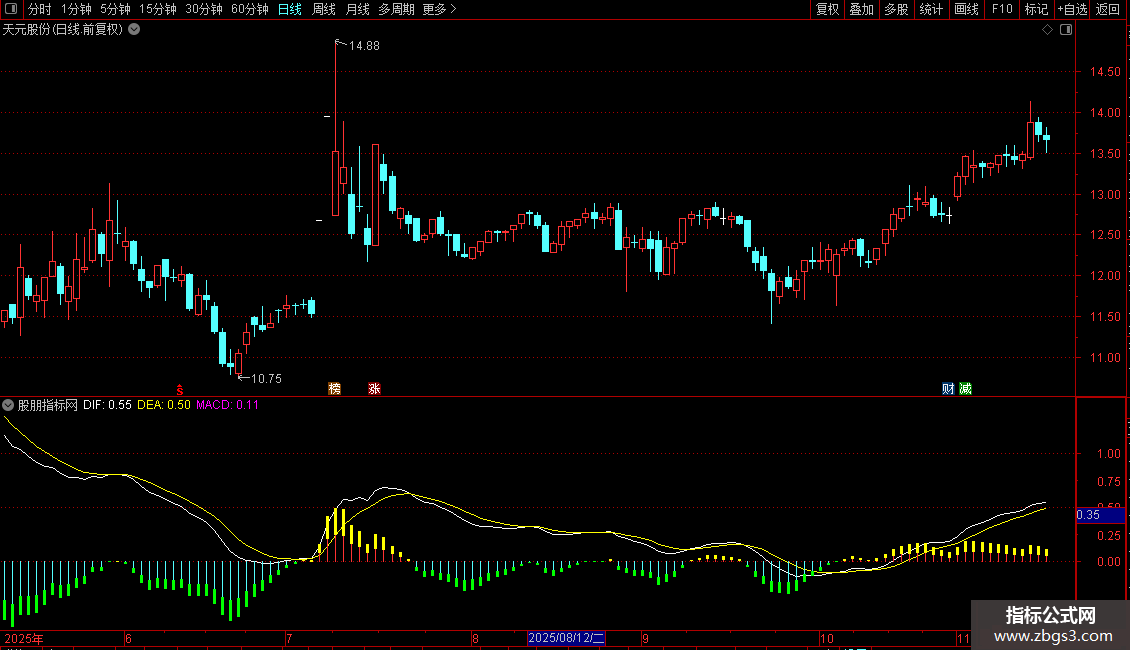Click the red $ marker under chart

(180, 390)
